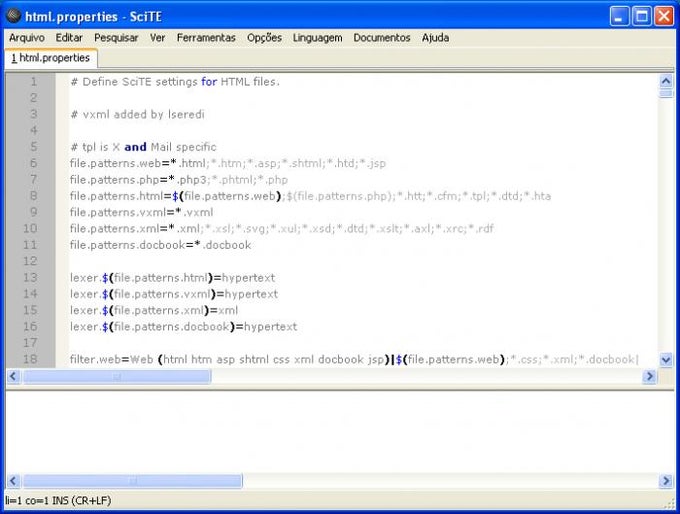Open the Arquivo menu
Viewport: 680px width, 514px height.
point(27,38)
